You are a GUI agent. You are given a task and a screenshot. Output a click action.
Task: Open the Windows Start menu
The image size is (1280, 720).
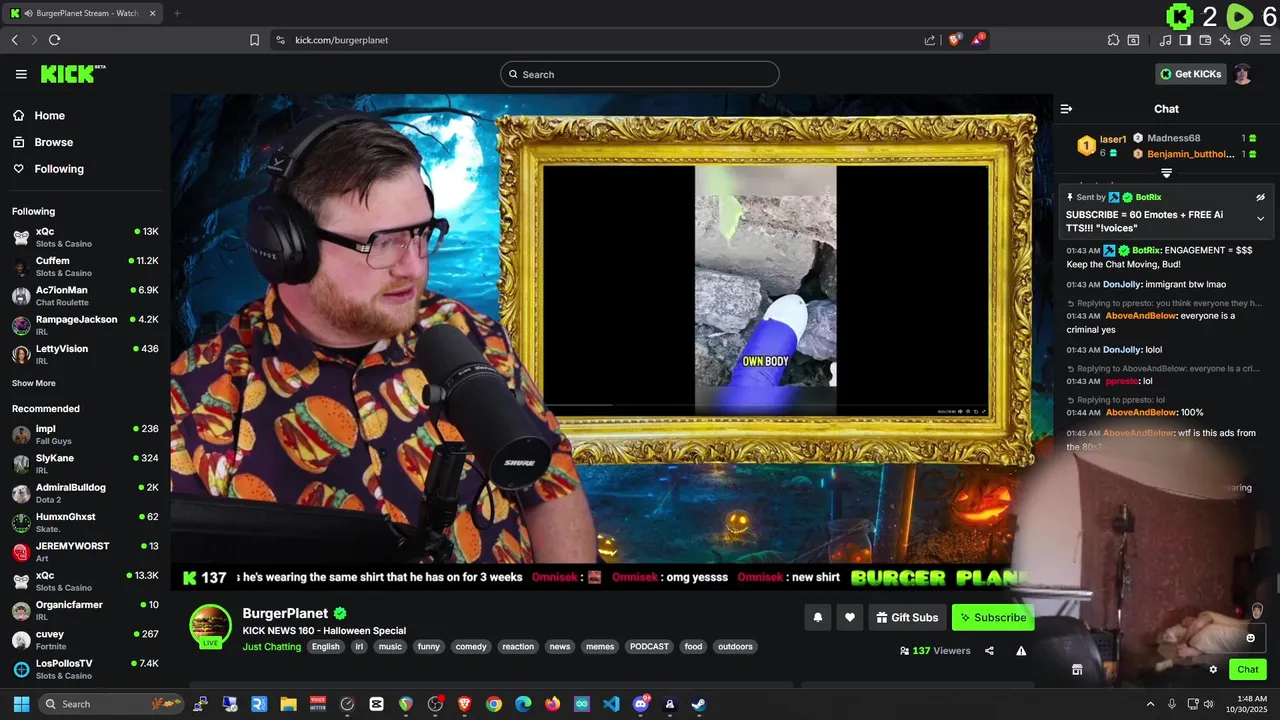pyautogui.click(x=21, y=704)
